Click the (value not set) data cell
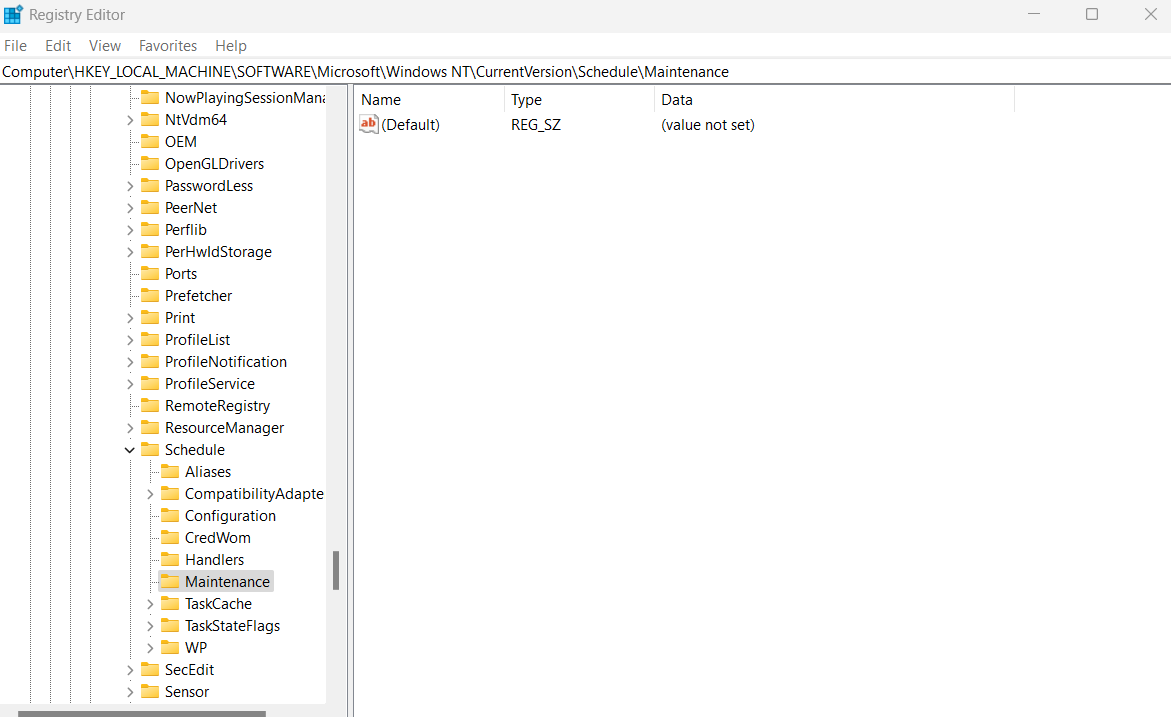The width and height of the screenshot is (1171, 717). (x=707, y=125)
